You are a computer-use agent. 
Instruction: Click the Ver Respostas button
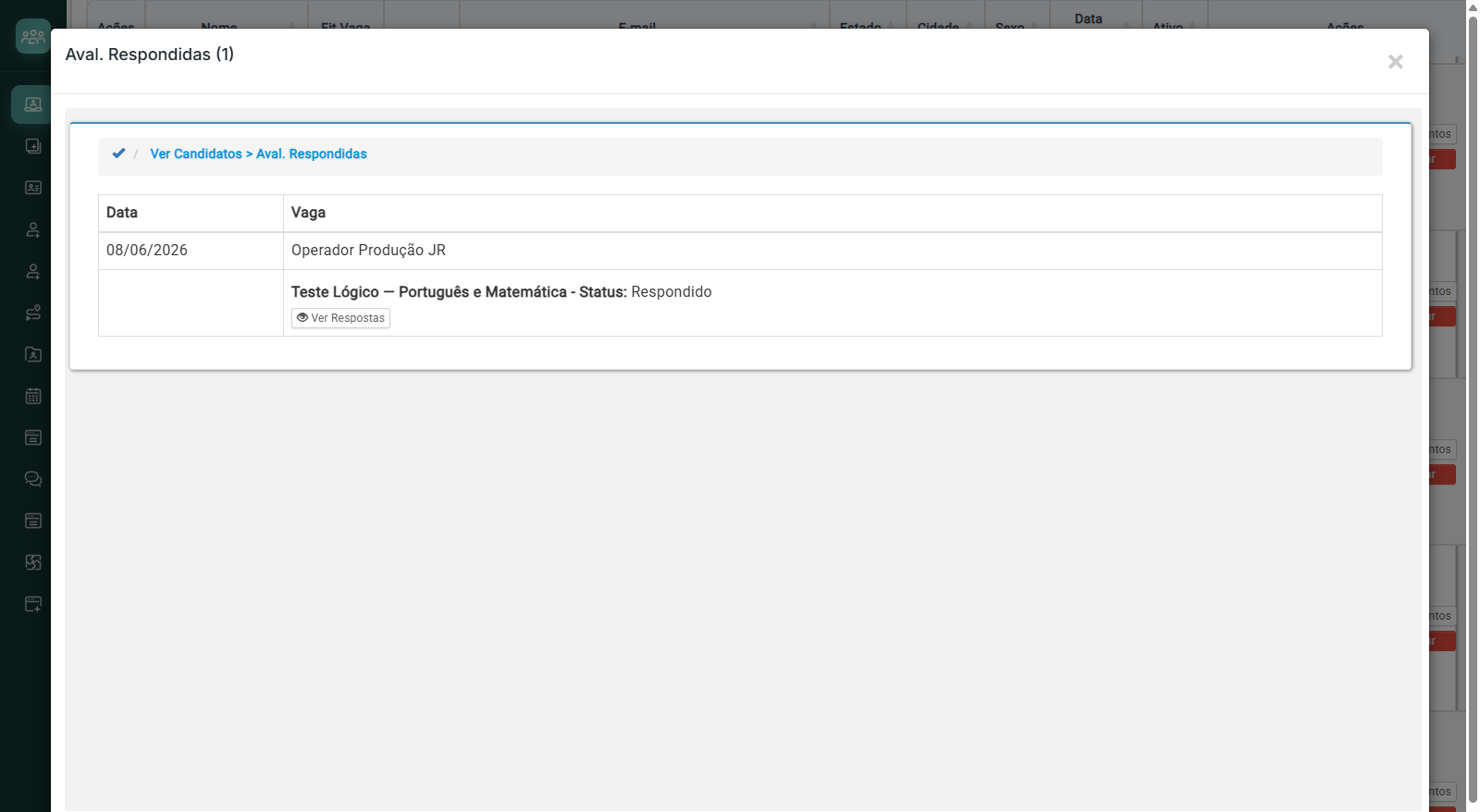tap(340, 318)
